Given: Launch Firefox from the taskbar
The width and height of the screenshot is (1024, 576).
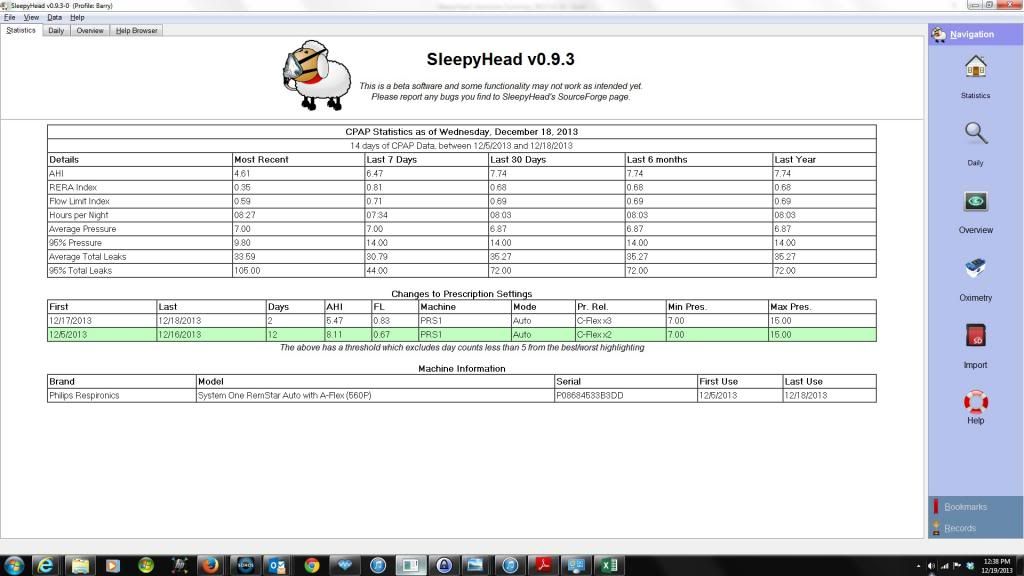Looking at the screenshot, I should coord(210,565).
